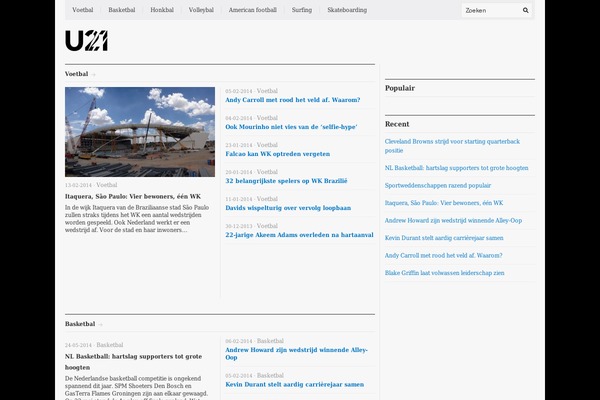Open the U21 logo home link
The height and width of the screenshot is (400, 600).
[86, 41]
